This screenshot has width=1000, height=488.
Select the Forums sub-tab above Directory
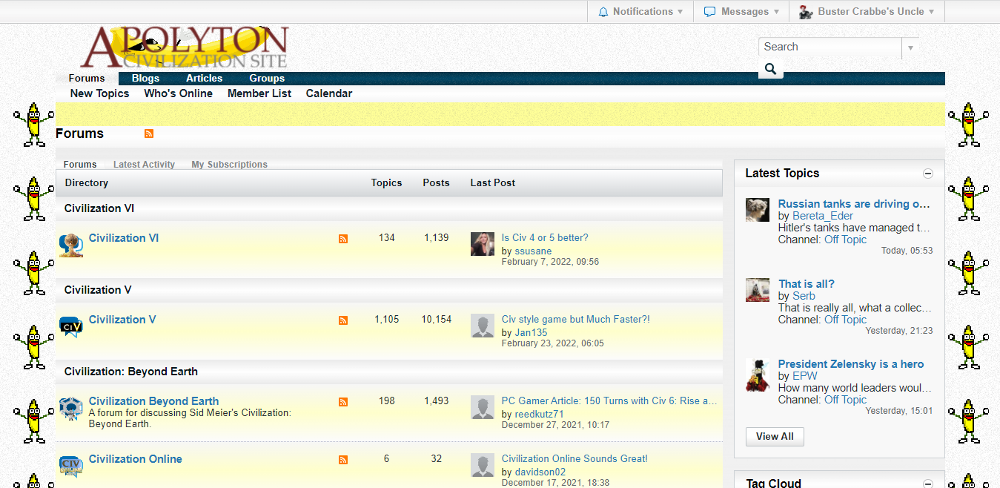(80, 165)
